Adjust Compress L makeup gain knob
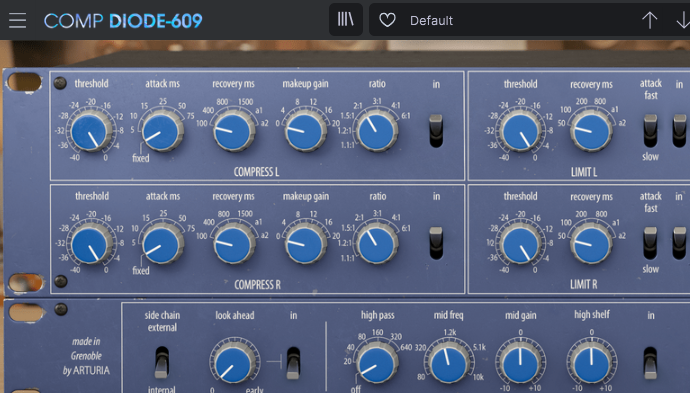This screenshot has width=690, height=393. 305,131
